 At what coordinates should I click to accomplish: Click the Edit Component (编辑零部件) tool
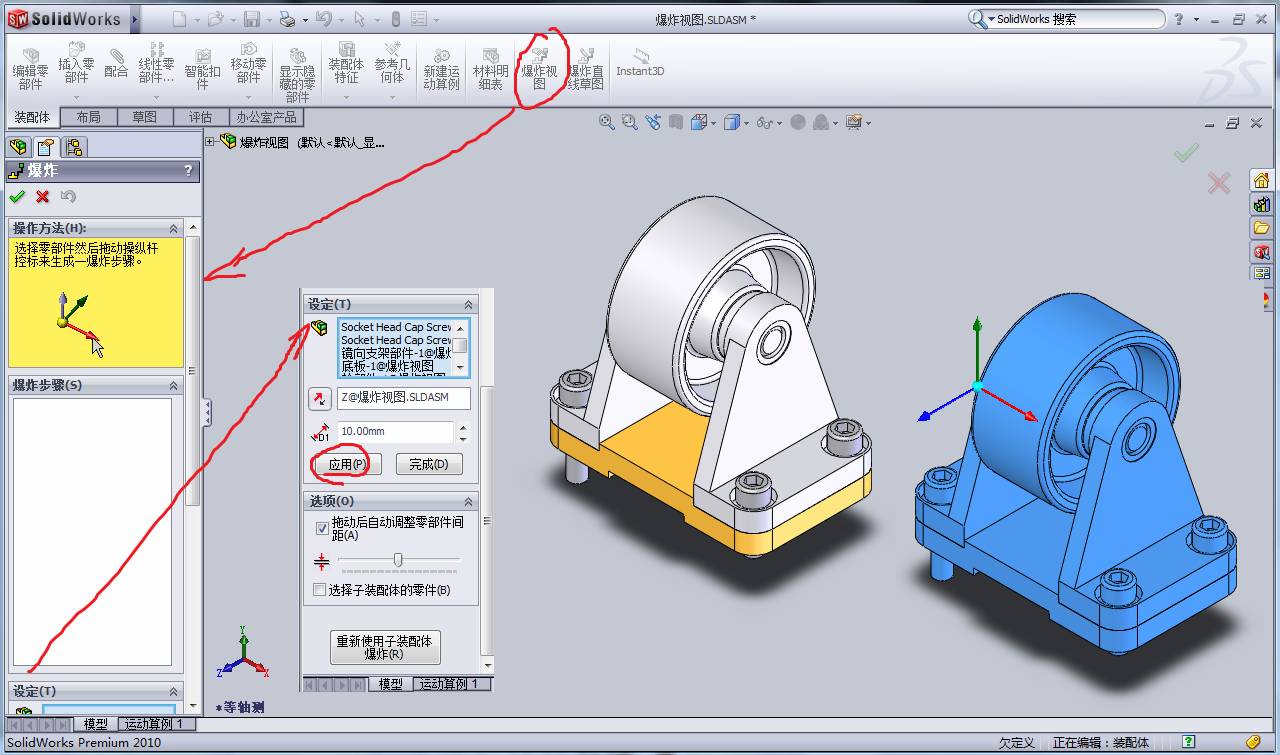point(30,67)
